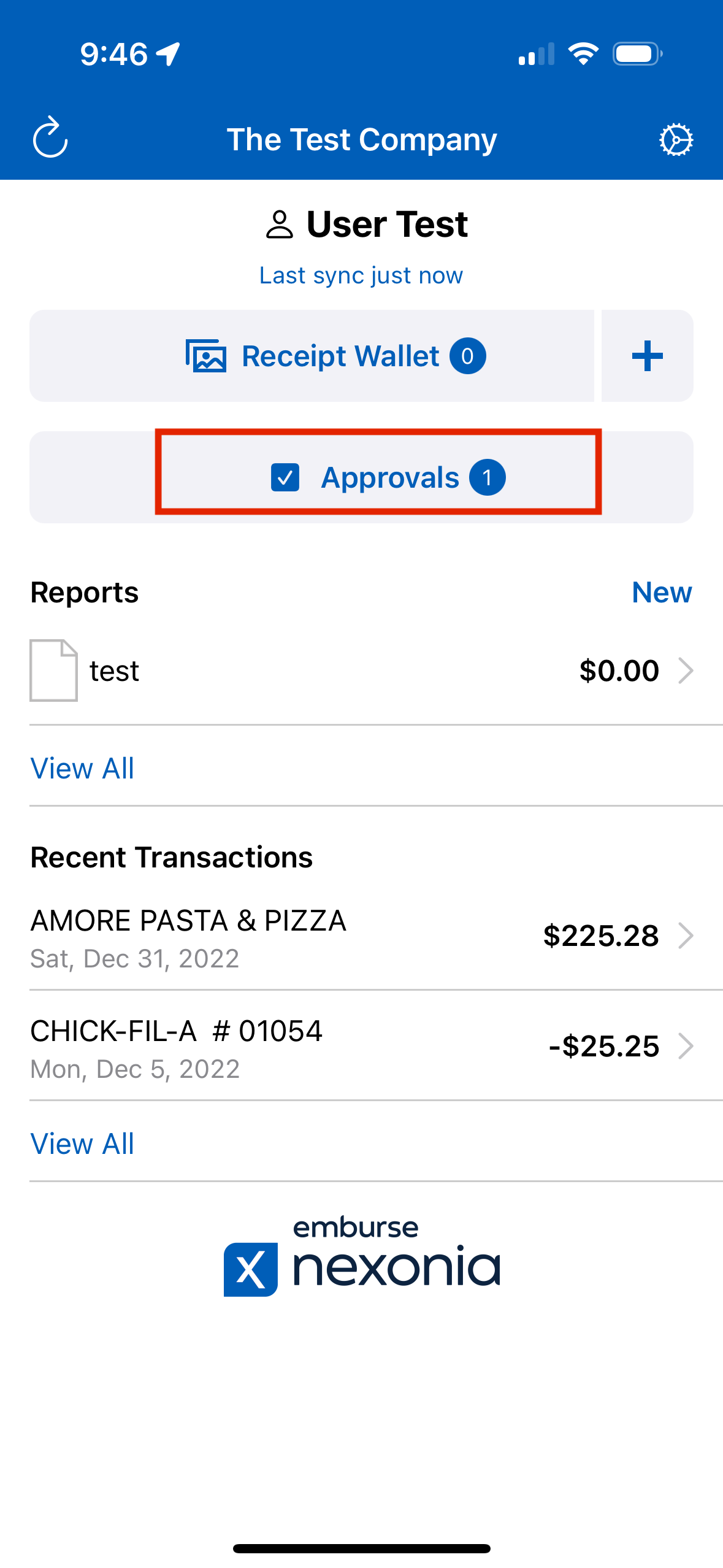Tap the Approvals checkbox icon
Viewport: 723px width, 1568px height.
[x=285, y=477]
